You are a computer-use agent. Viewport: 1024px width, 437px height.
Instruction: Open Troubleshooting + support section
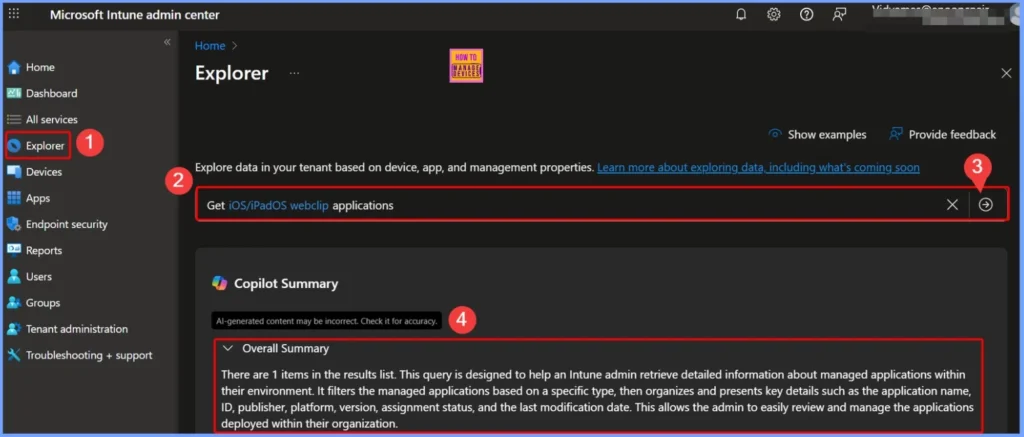[x=89, y=355]
